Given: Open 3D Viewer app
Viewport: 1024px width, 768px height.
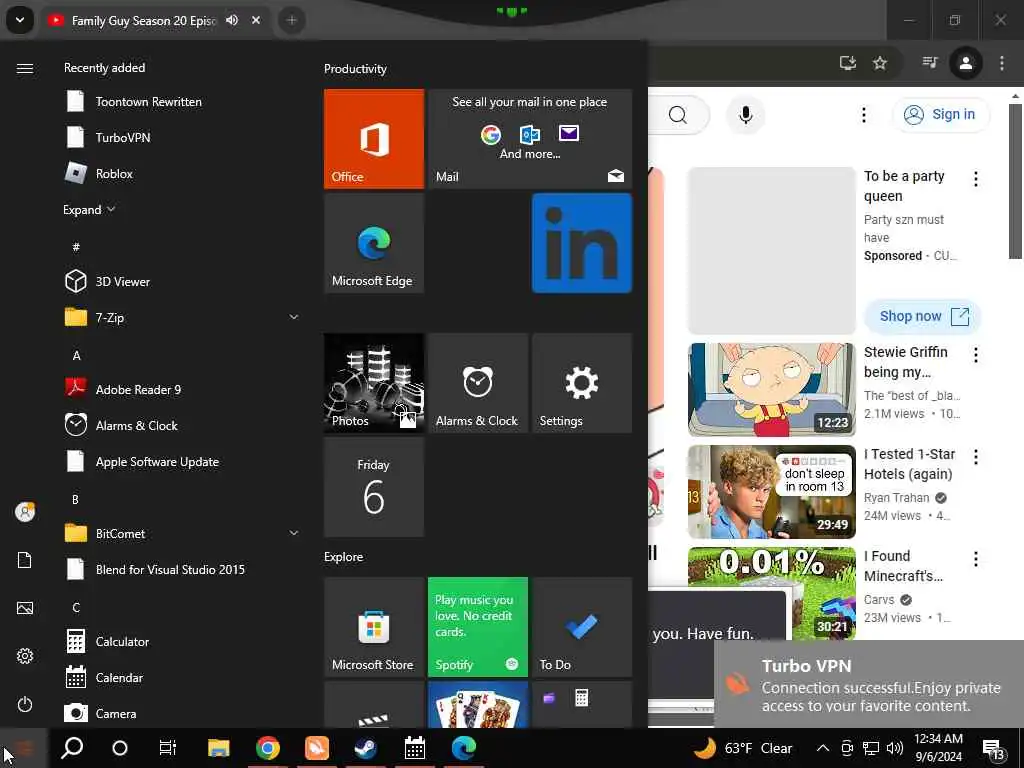Looking at the screenshot, I should pyautogui.click(x=182, y=281).
